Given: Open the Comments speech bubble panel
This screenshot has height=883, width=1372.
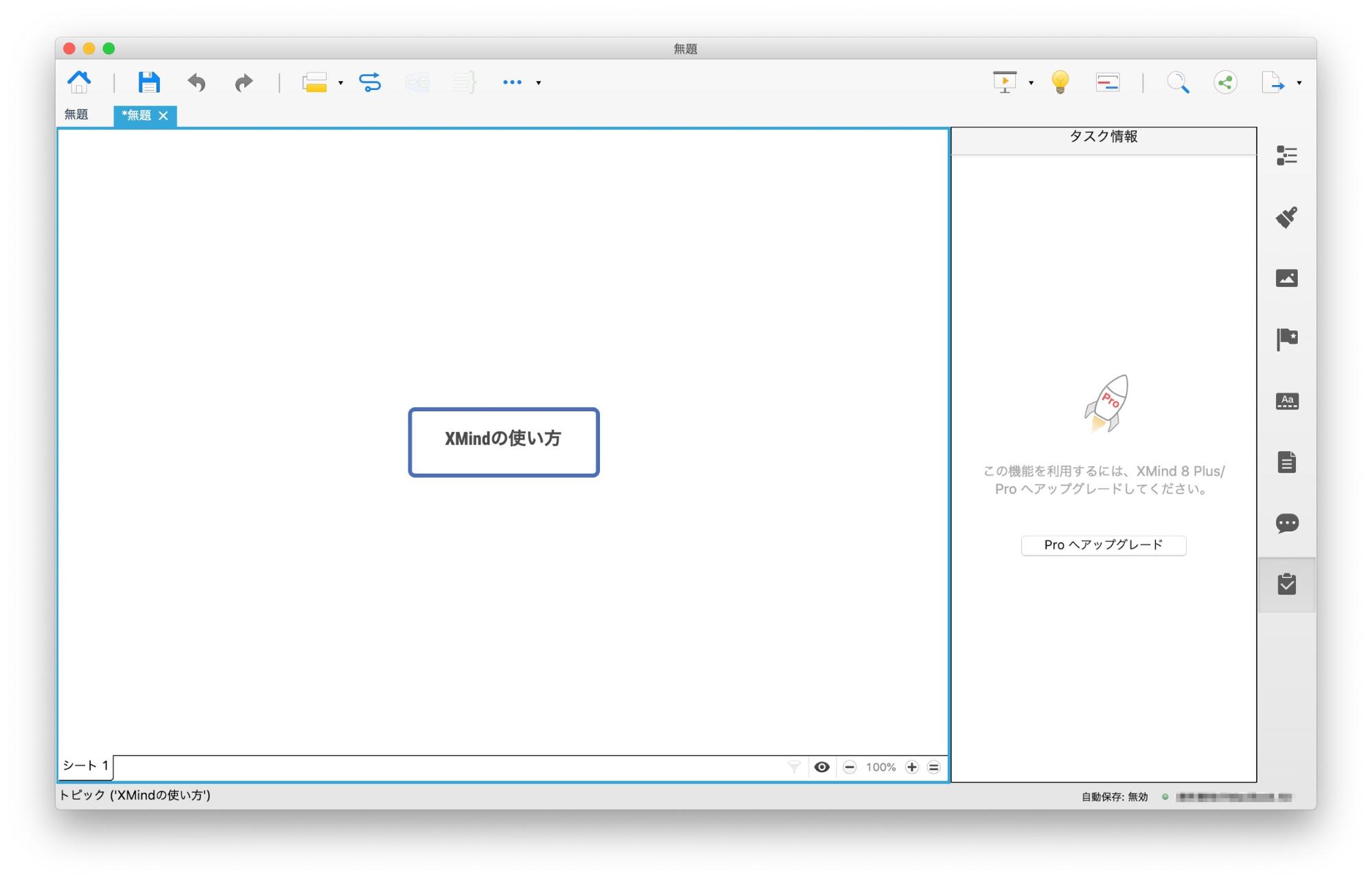Looking at the screenshot, I should (x=1287, y=523).
